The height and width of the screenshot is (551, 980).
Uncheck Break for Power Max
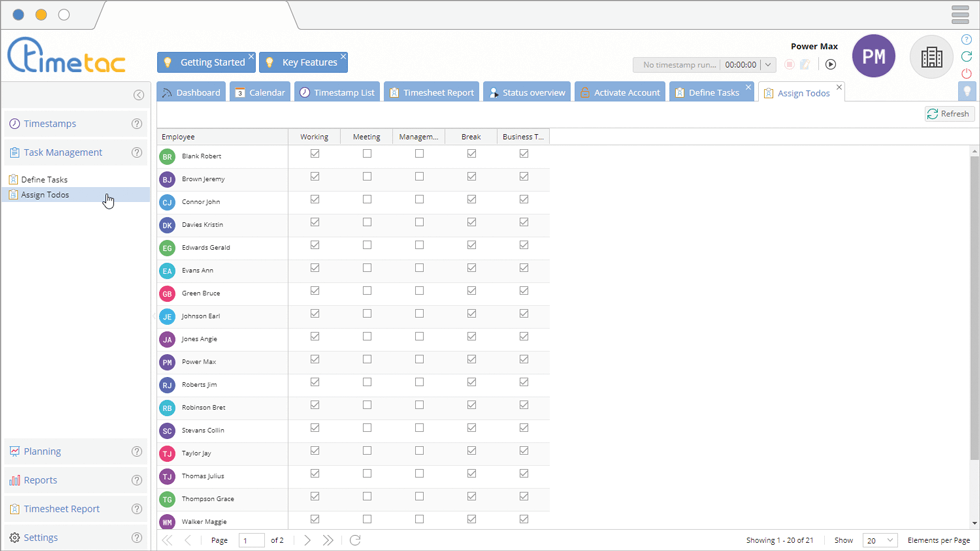pyautogui.click(x=472, y=359)
